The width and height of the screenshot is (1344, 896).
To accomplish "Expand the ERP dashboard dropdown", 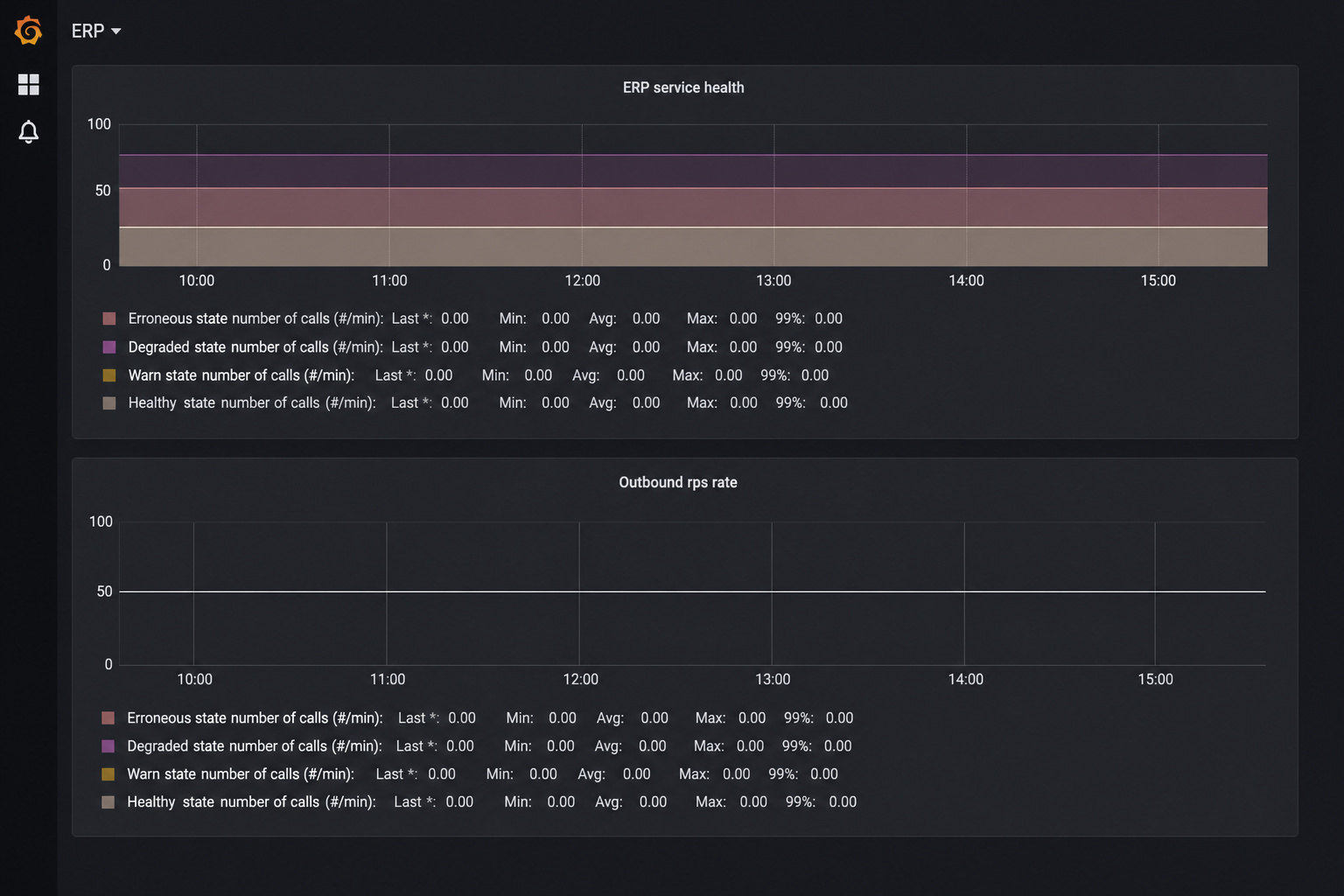I will pyautogui.click(x=96, y=31).
